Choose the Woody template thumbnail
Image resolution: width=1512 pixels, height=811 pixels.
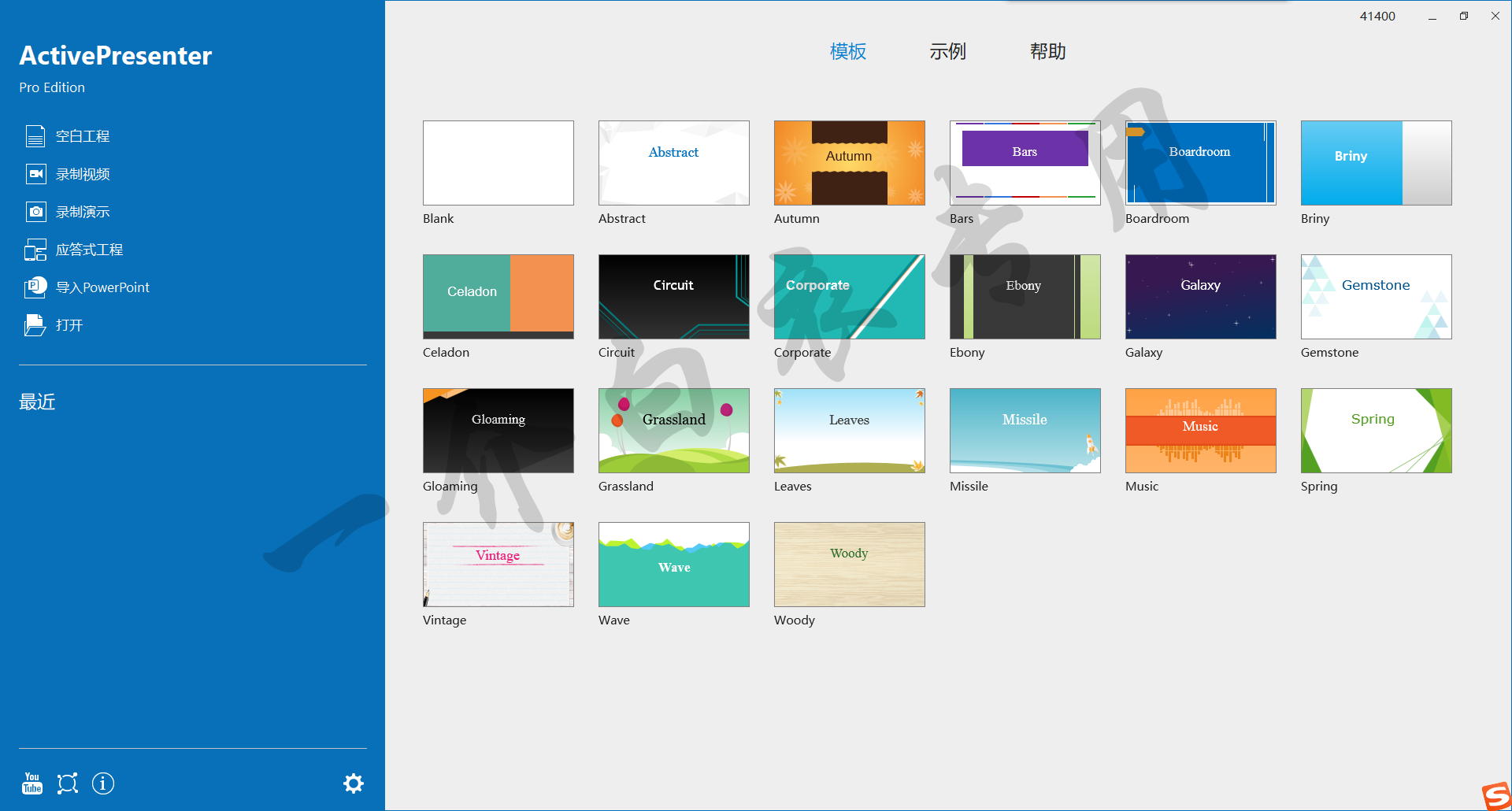(850, 565)
